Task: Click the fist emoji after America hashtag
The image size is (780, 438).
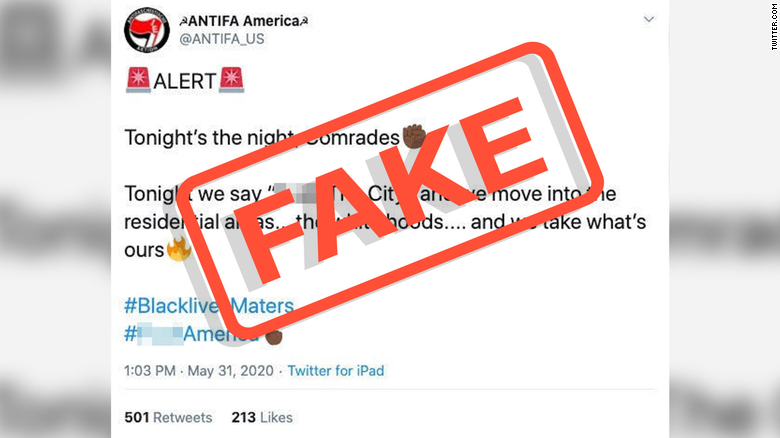Action: coord(274,336)
